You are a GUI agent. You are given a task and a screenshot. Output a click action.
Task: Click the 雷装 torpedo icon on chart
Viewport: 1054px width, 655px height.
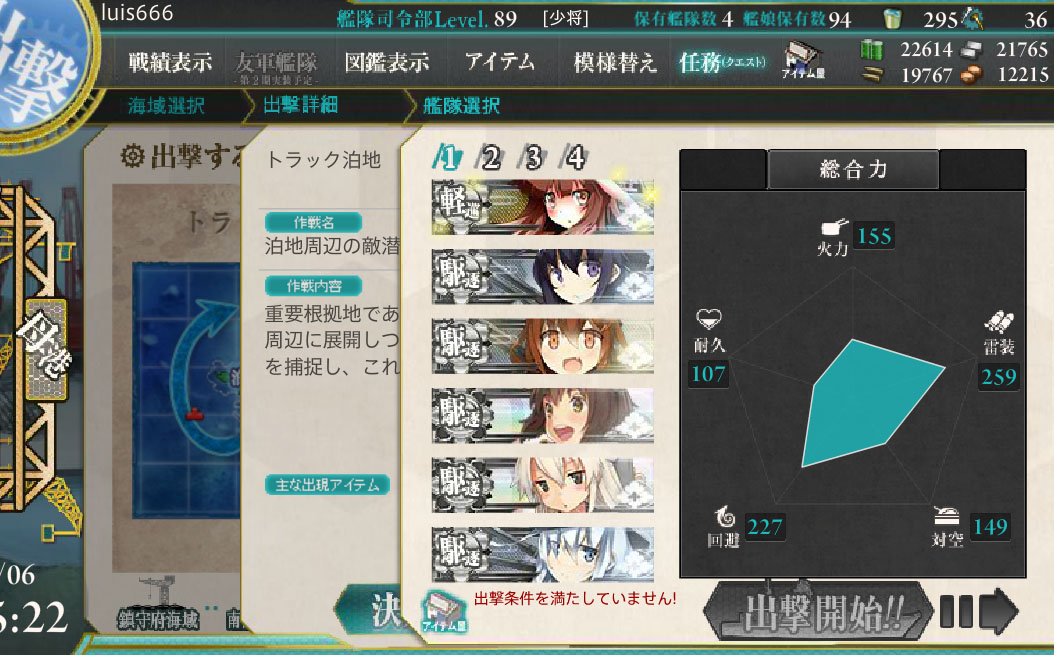(999, 322)
